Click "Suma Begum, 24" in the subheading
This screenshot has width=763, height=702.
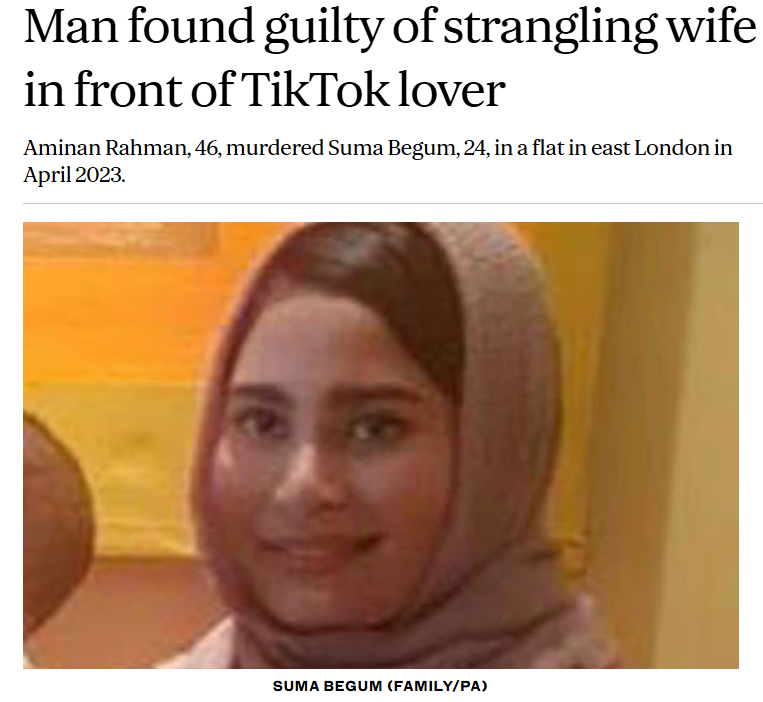[x=408, y=147]
